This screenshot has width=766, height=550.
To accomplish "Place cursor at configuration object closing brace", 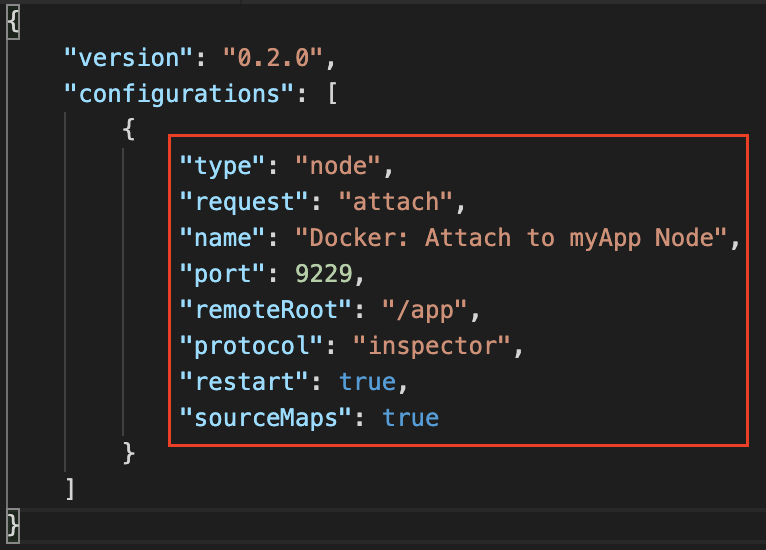I will tap(128, 453).
